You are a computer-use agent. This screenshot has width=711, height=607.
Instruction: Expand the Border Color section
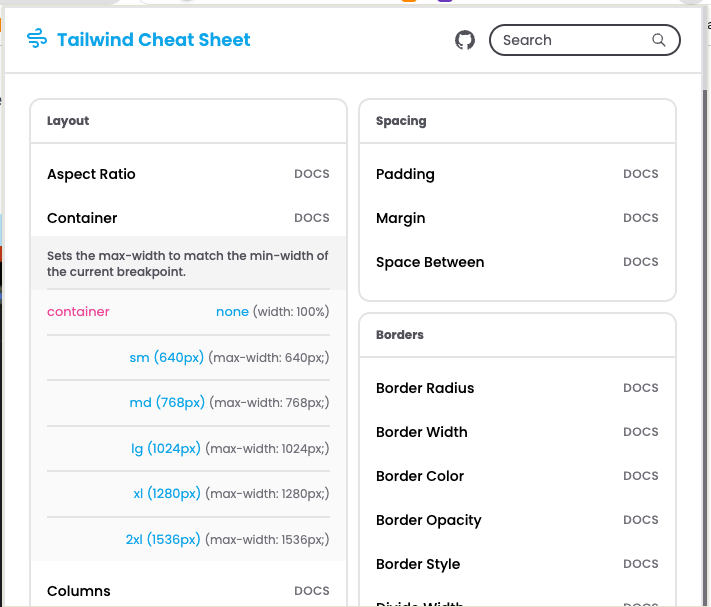tap(420, 476)
